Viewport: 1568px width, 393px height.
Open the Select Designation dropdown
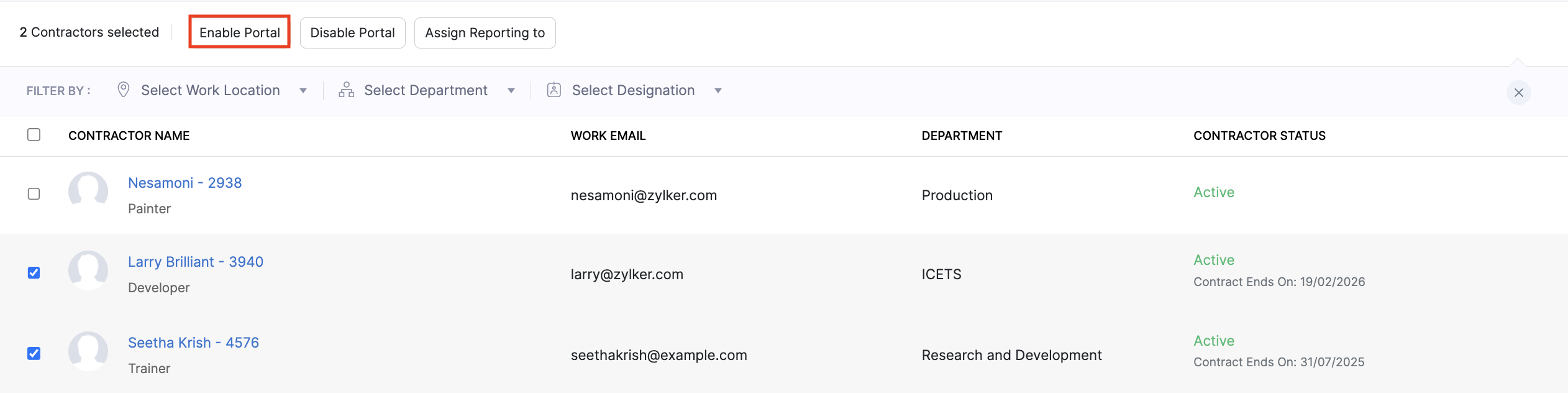(633, 90)
